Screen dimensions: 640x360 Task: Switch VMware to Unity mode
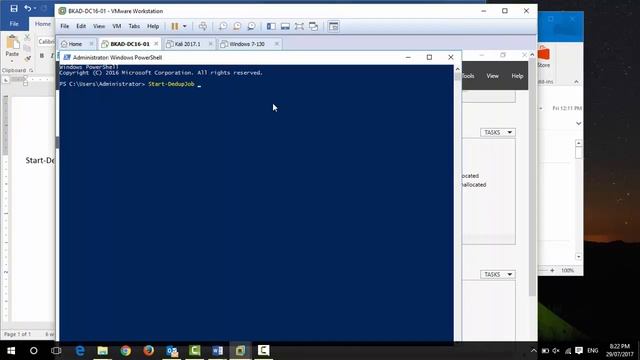click(x=313, y=27)
